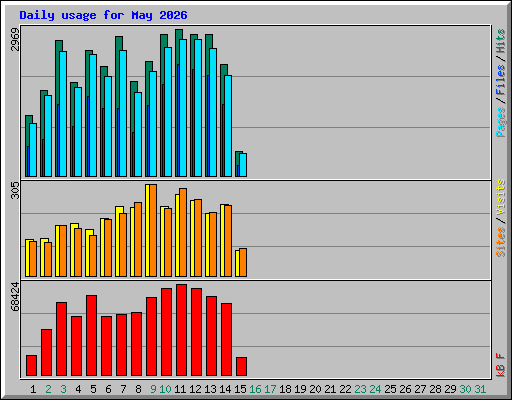Click the Sites legend label
The image size is (512, 400).
pyautogui.click(x=501, y=242)
